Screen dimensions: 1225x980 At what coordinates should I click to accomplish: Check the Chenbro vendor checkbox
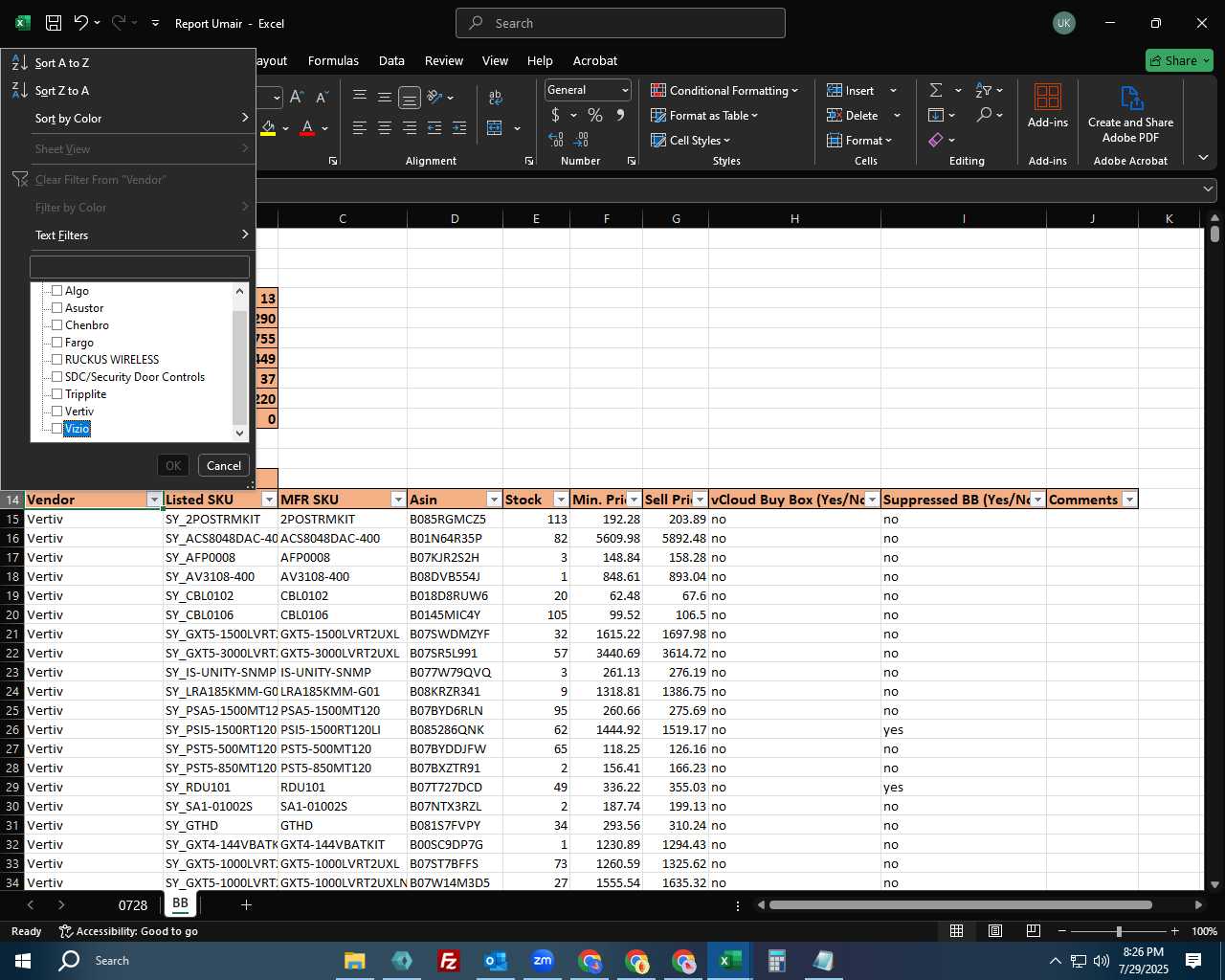click(x=56, y=324)
